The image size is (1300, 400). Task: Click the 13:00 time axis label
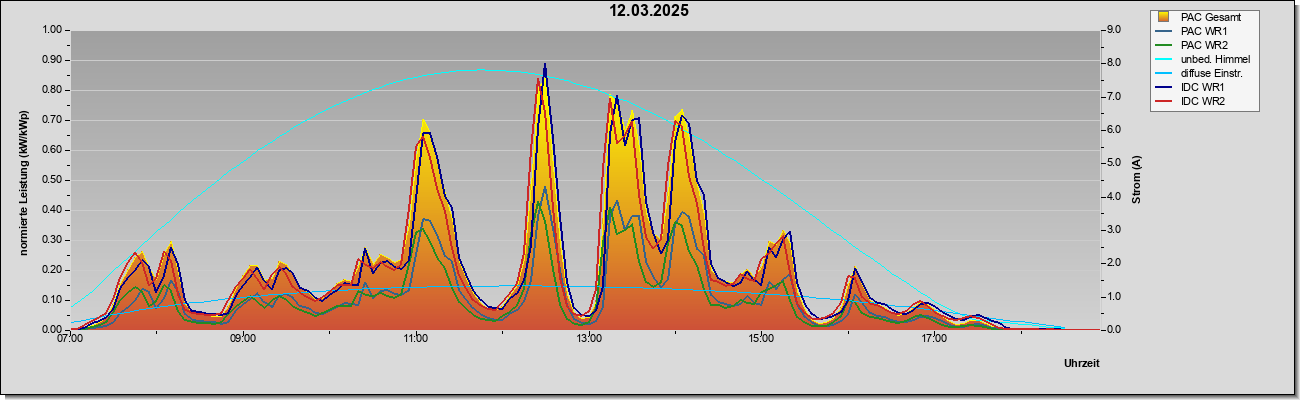point(589,339)
